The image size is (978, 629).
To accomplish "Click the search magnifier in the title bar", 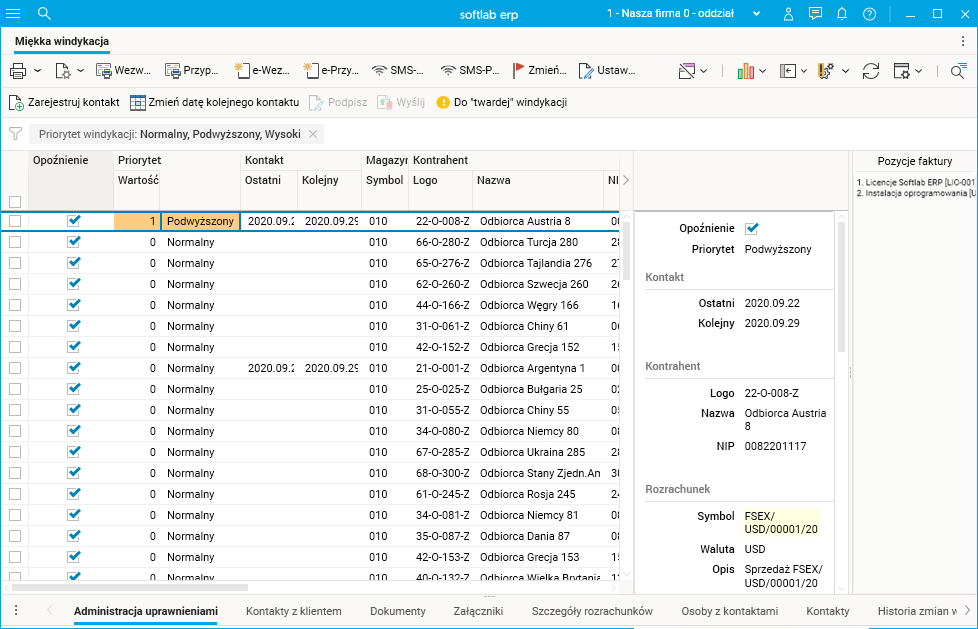I will pyautogui.click(x=44, y=13).
